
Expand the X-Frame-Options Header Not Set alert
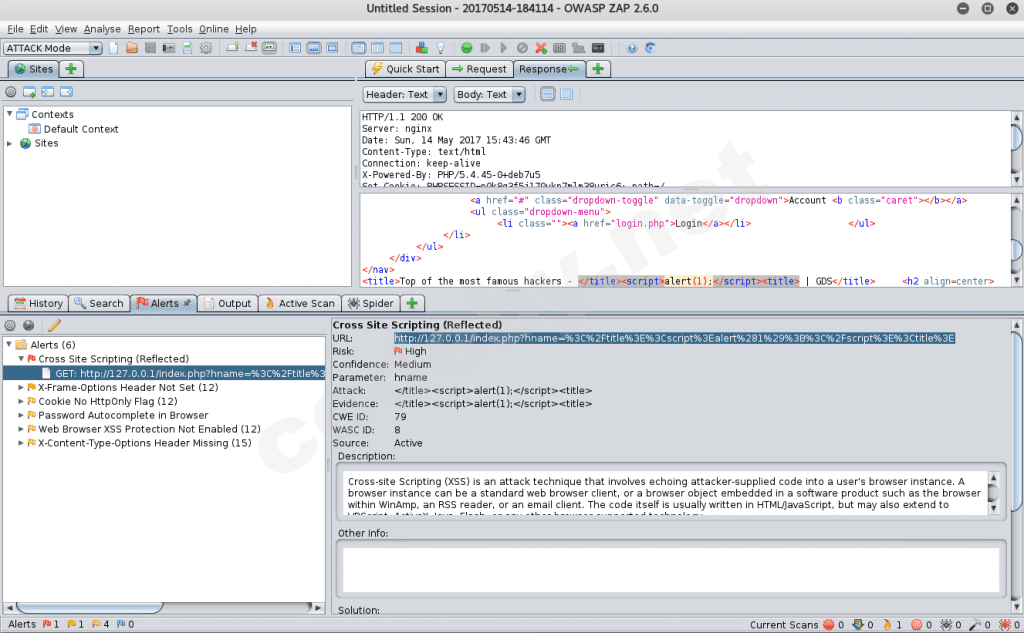(22, 387)
